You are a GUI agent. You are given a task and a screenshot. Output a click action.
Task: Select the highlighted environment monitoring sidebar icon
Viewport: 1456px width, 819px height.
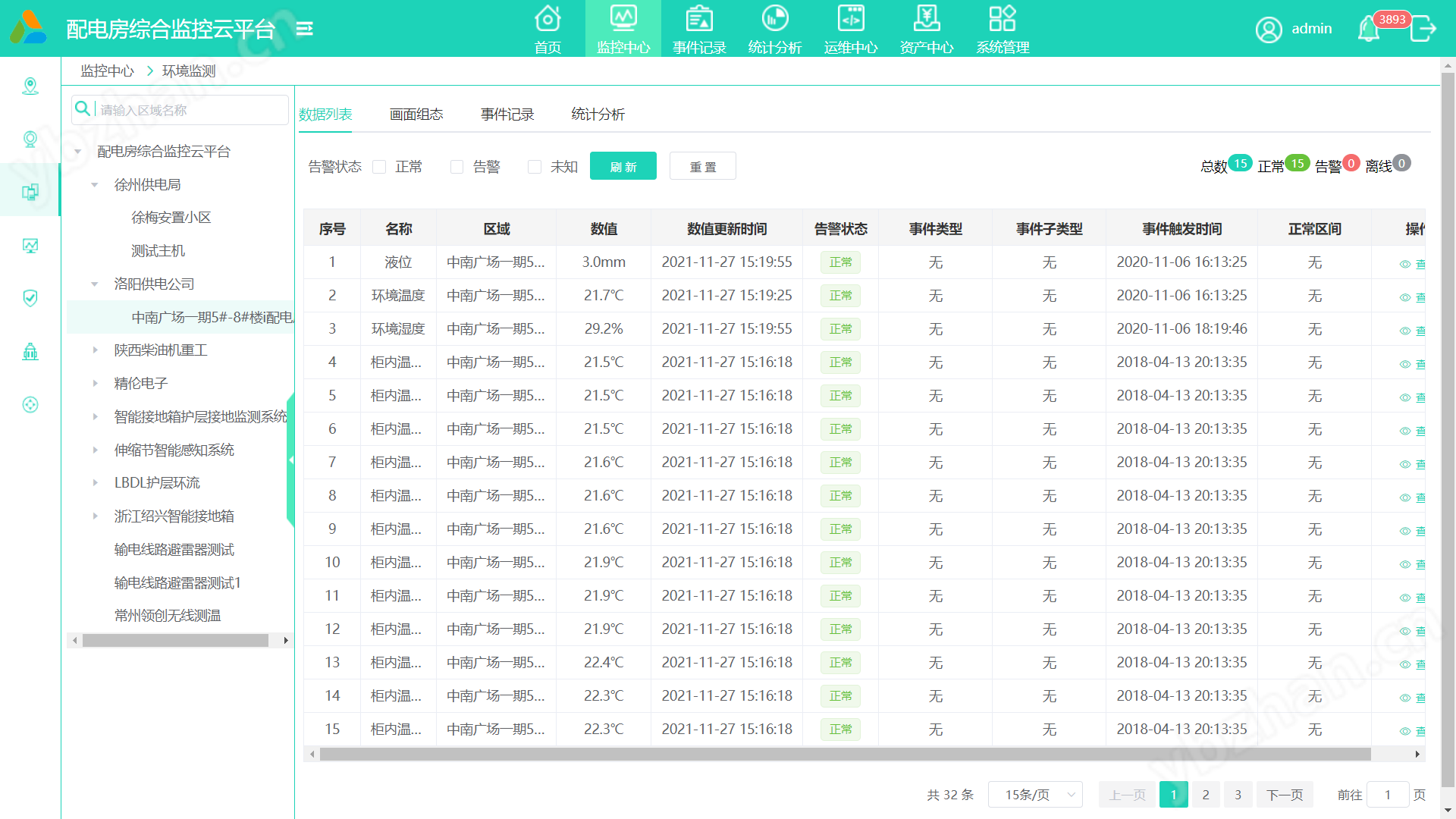pos(30,192)
